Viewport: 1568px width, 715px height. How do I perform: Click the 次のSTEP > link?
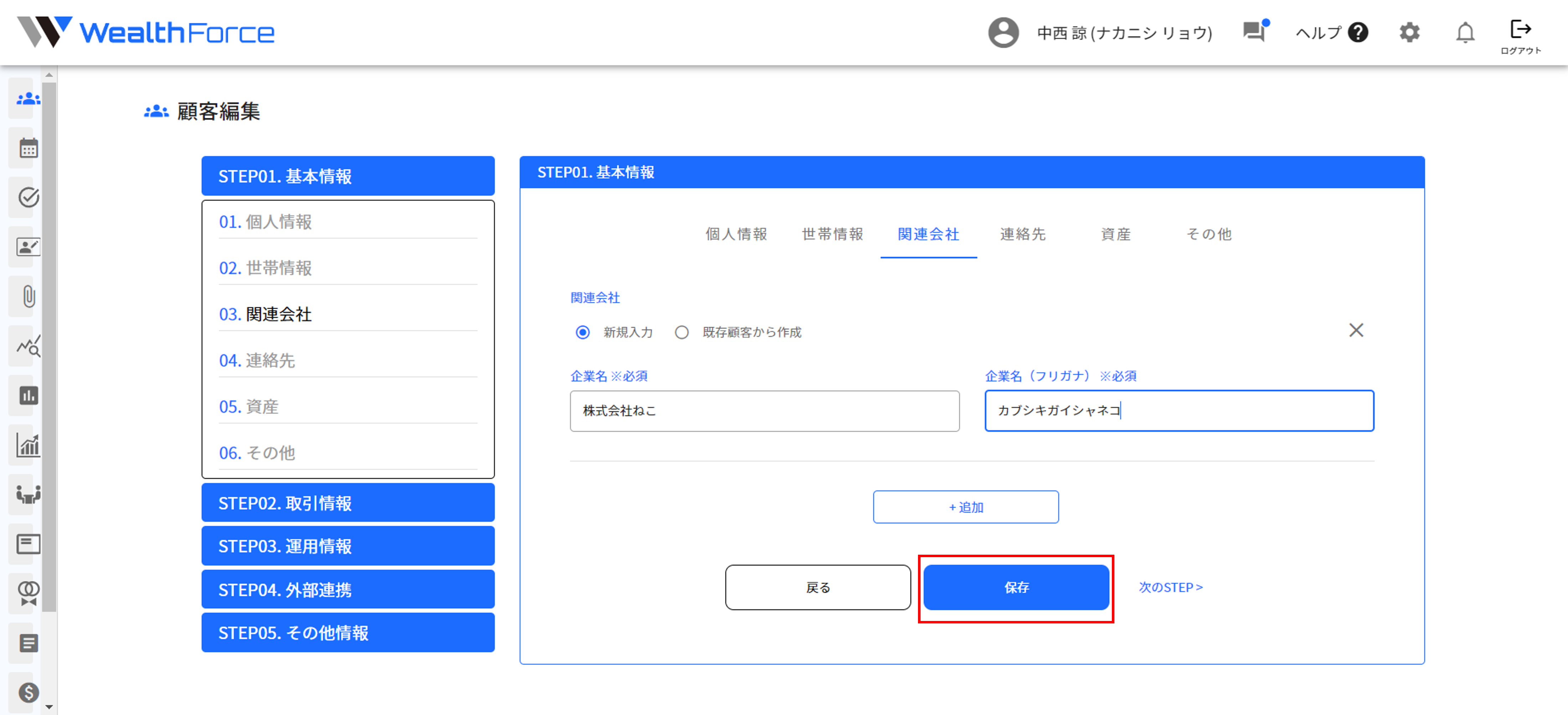pos(1171,587)
